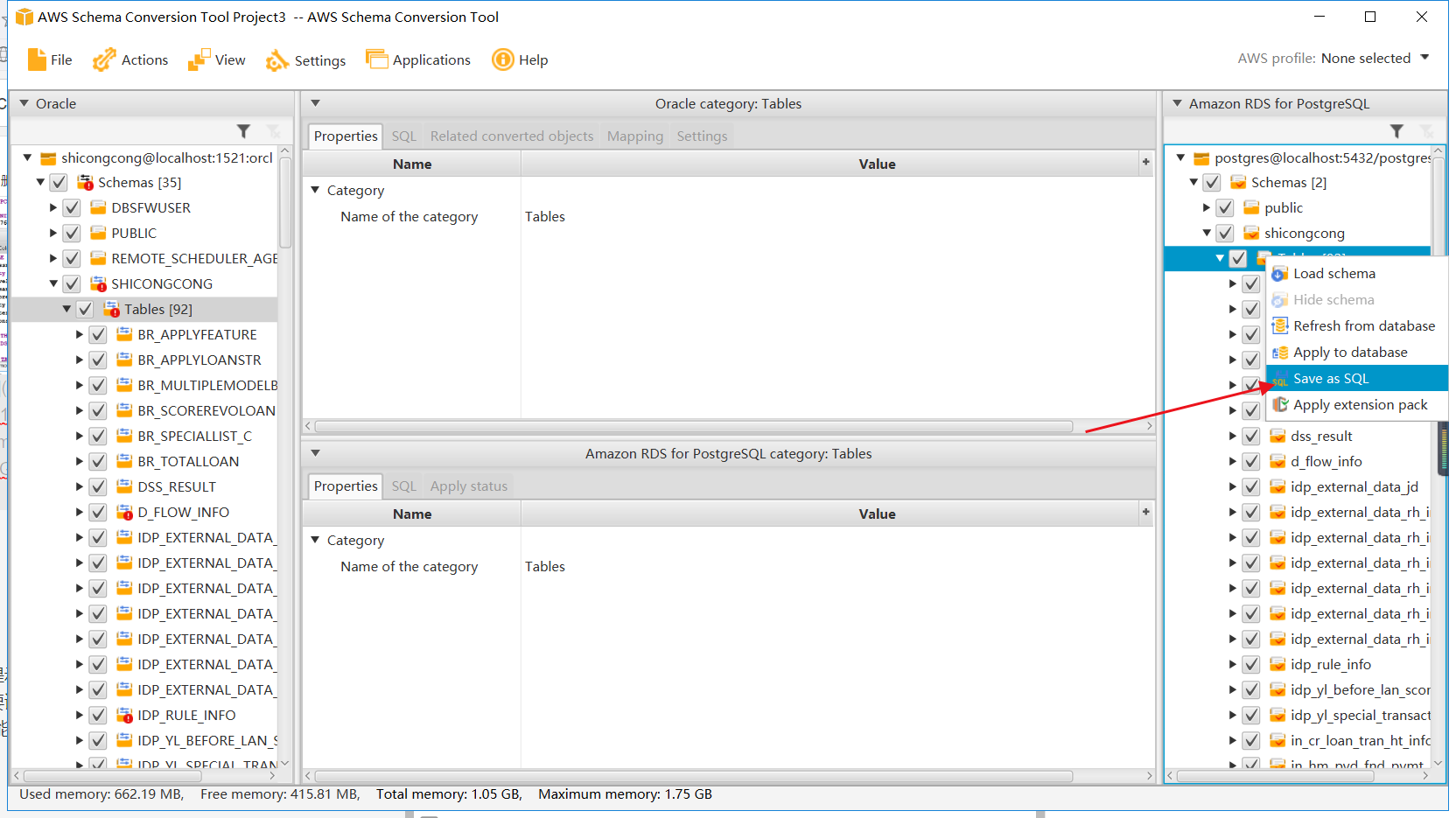
Task: Click the PostgreSQL public schema icon
Action: click(1252, 208)
